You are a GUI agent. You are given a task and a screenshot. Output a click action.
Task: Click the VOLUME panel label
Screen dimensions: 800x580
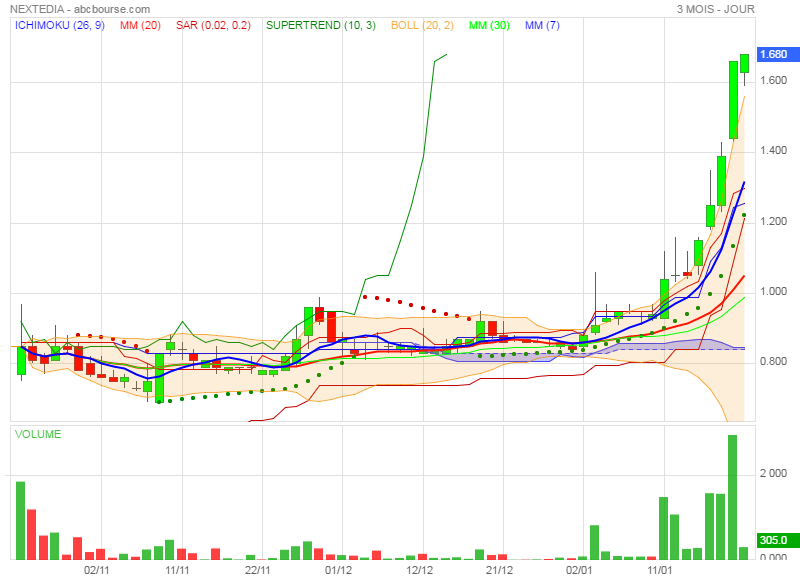pyautogui.click(x=38, y=434)
